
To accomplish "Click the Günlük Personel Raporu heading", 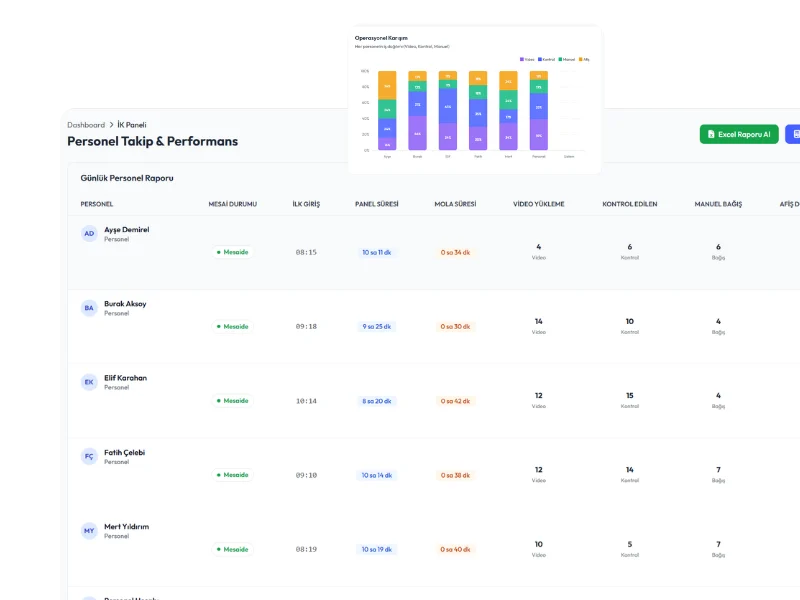I will [127, 178].
